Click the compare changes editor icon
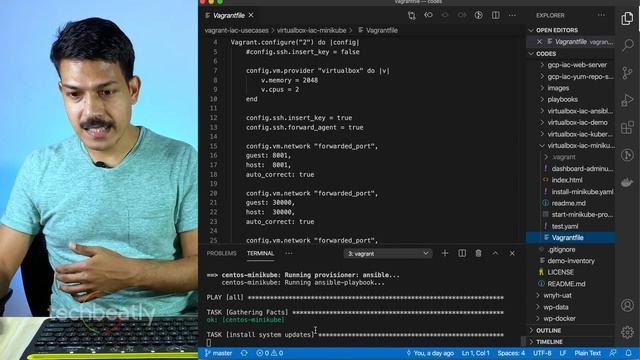Viewport: 640px width, 360px height. pos(411,16)
